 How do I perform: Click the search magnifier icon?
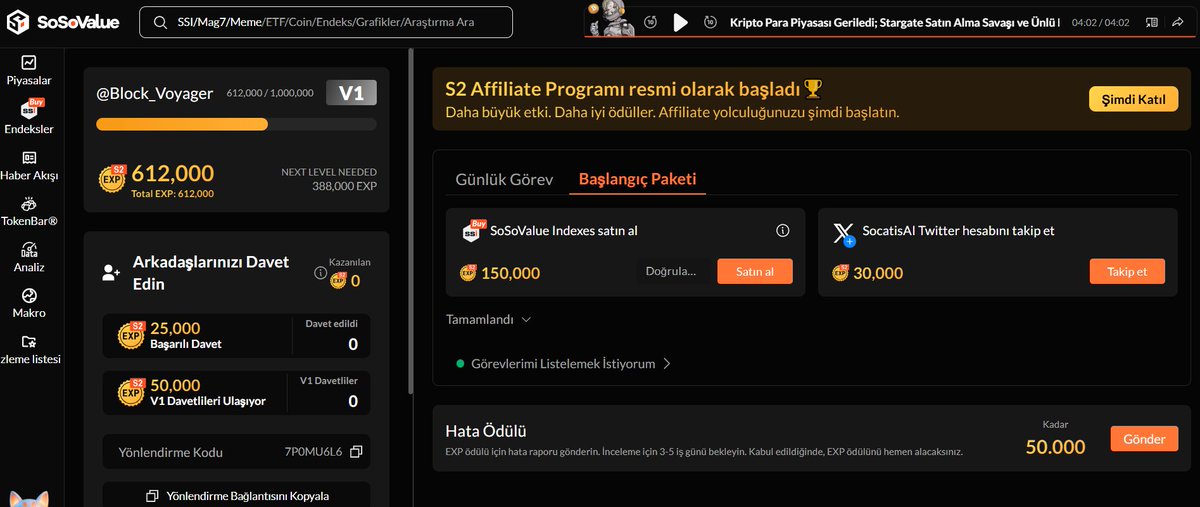coord(158,22)
